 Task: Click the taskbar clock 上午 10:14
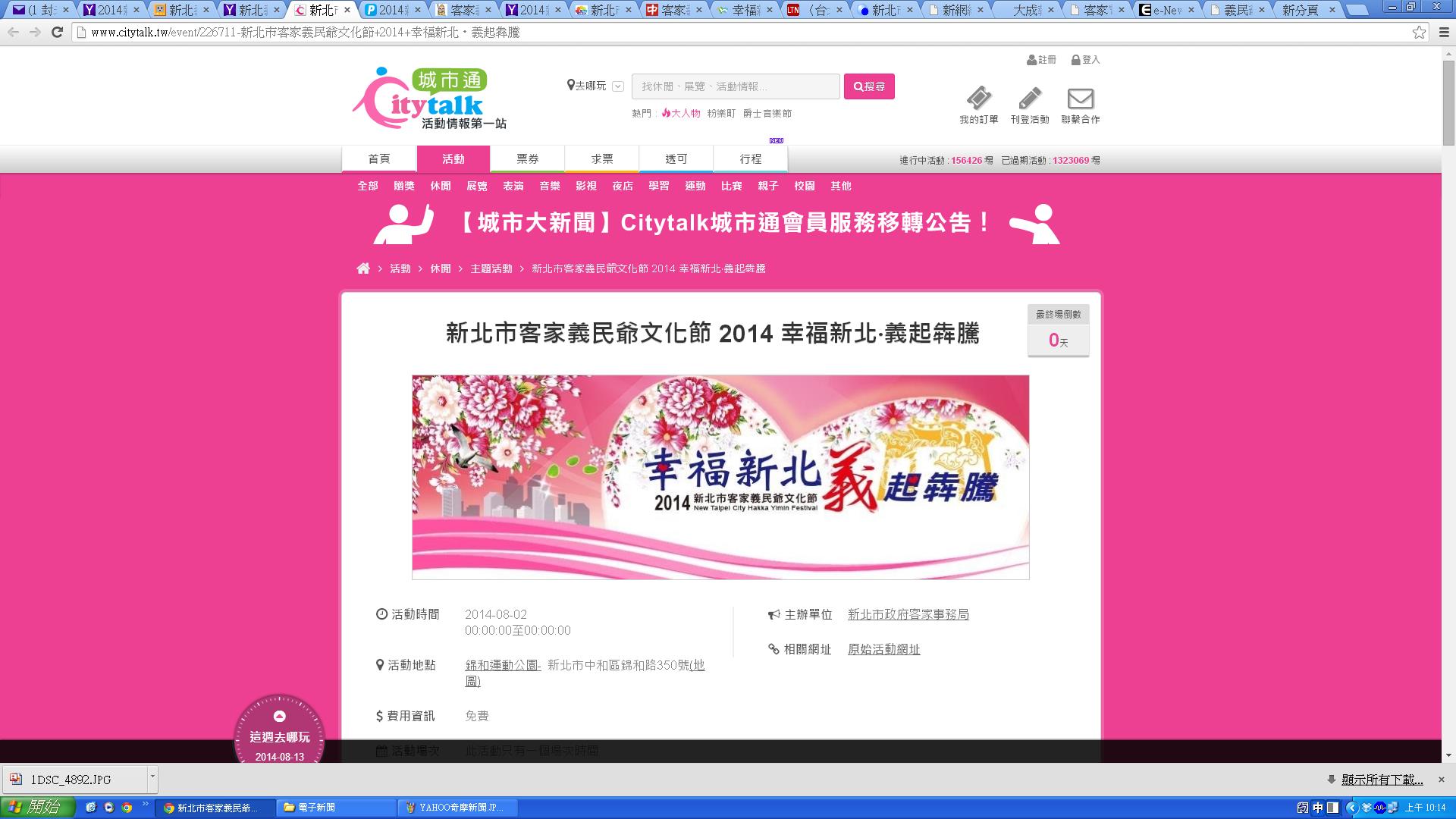click(1426, 808)
